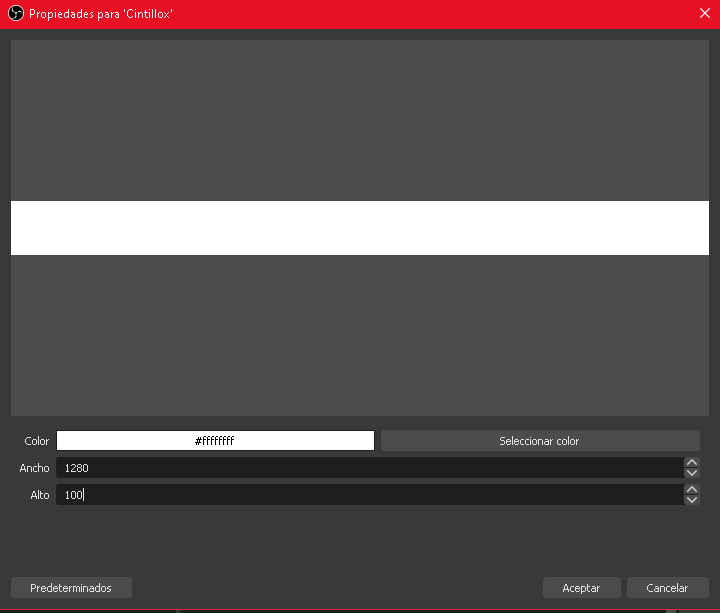
Task: Click the white color source preview bar
Action: (360, 228)
